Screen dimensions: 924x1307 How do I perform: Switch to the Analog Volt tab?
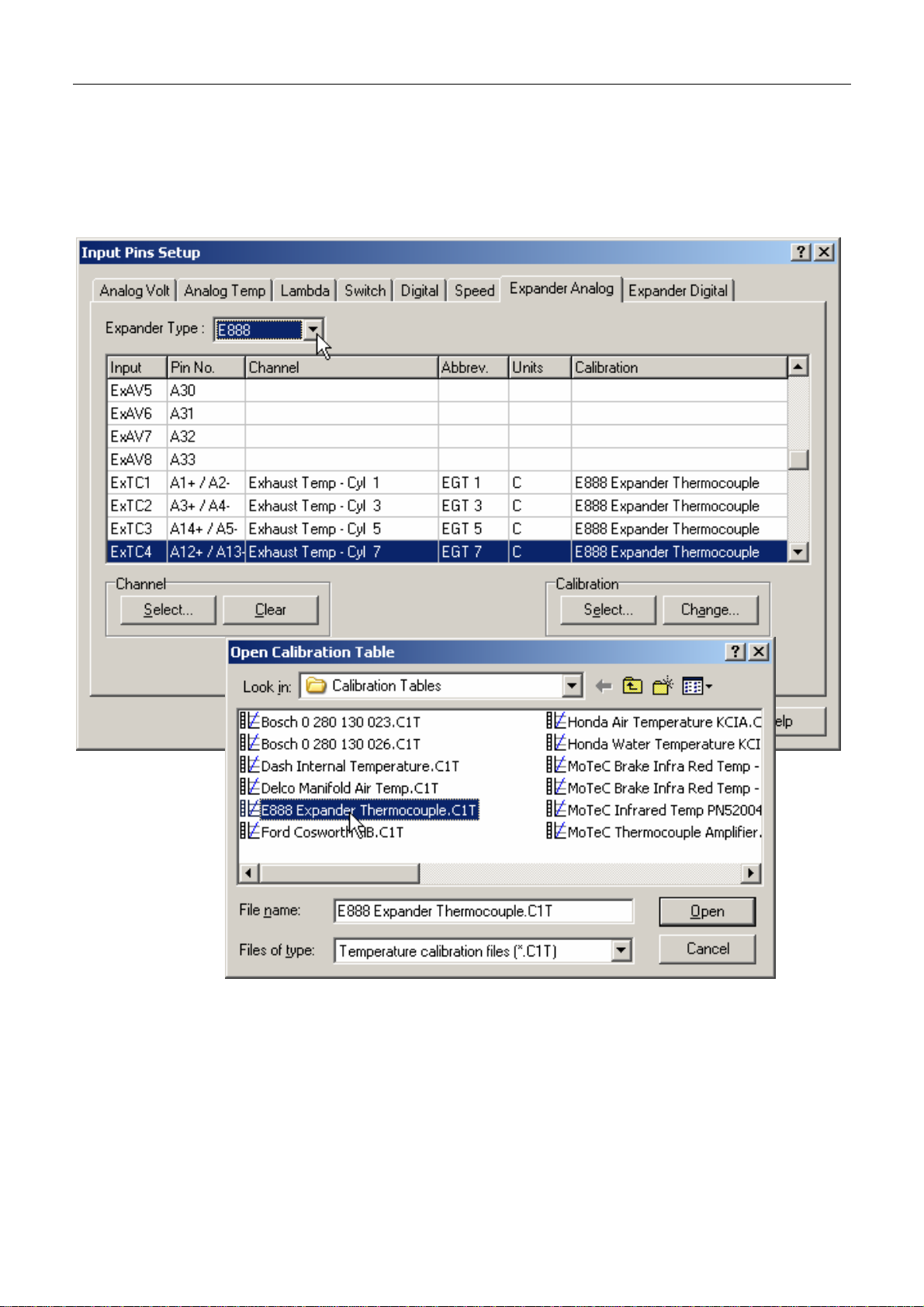134,291
